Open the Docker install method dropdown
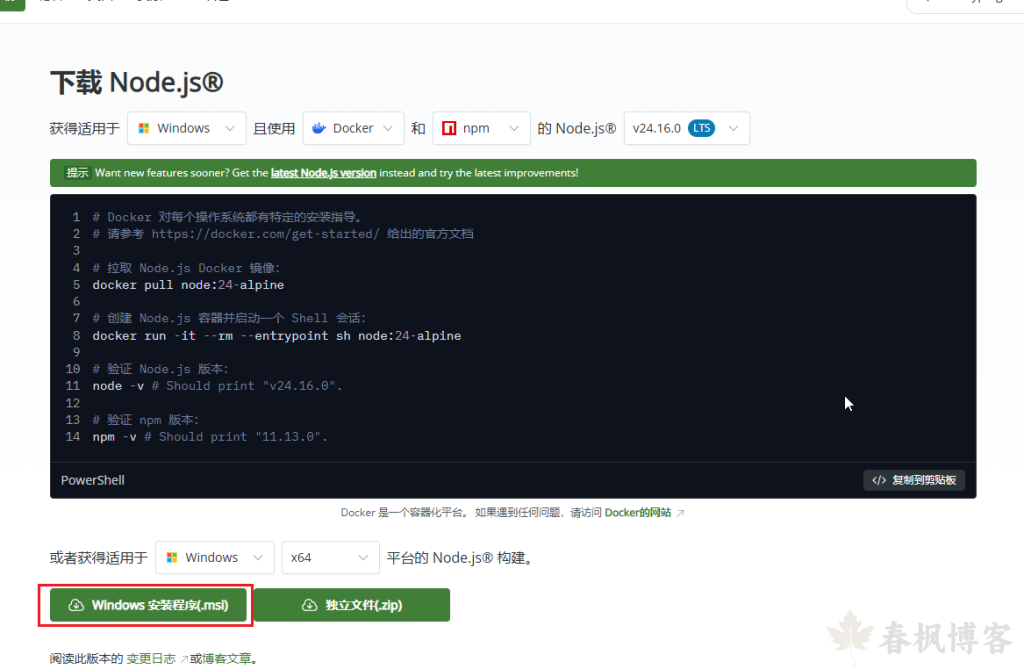This screenshot has width=1024, height=669. [x=353, y=128]
